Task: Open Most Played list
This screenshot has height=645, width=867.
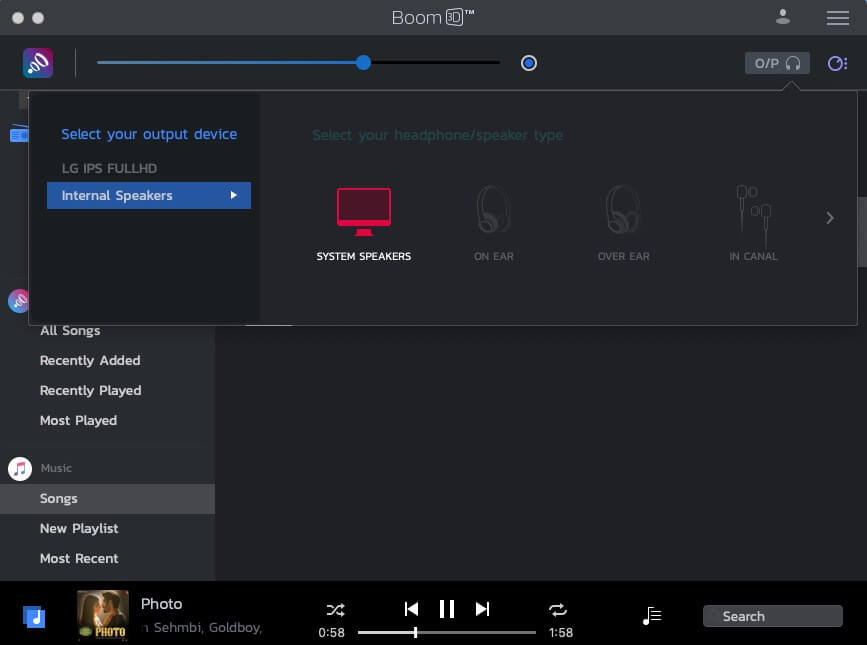Action: [79, 421]
